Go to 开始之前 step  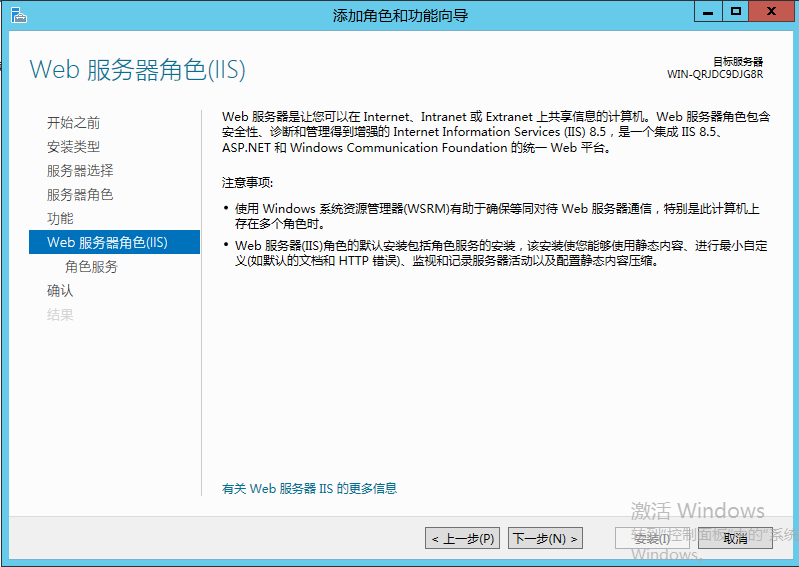point(73,123)
